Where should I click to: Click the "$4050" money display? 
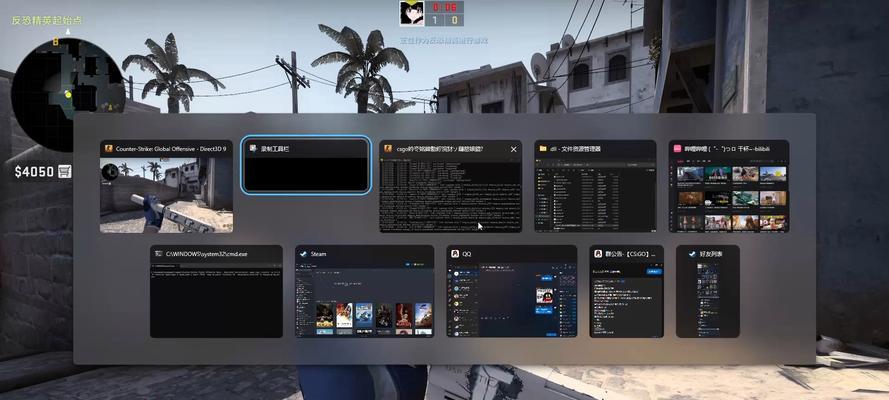[34, 172]
